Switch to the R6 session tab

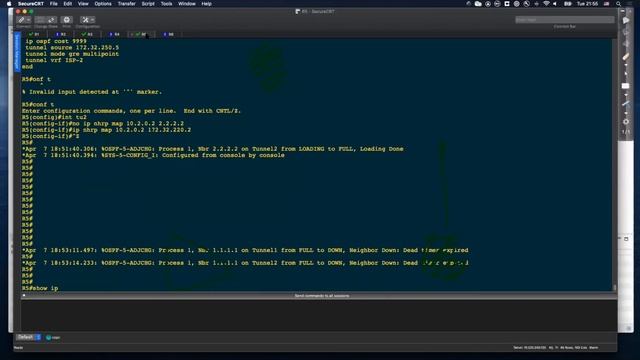(x=168, y=34)
